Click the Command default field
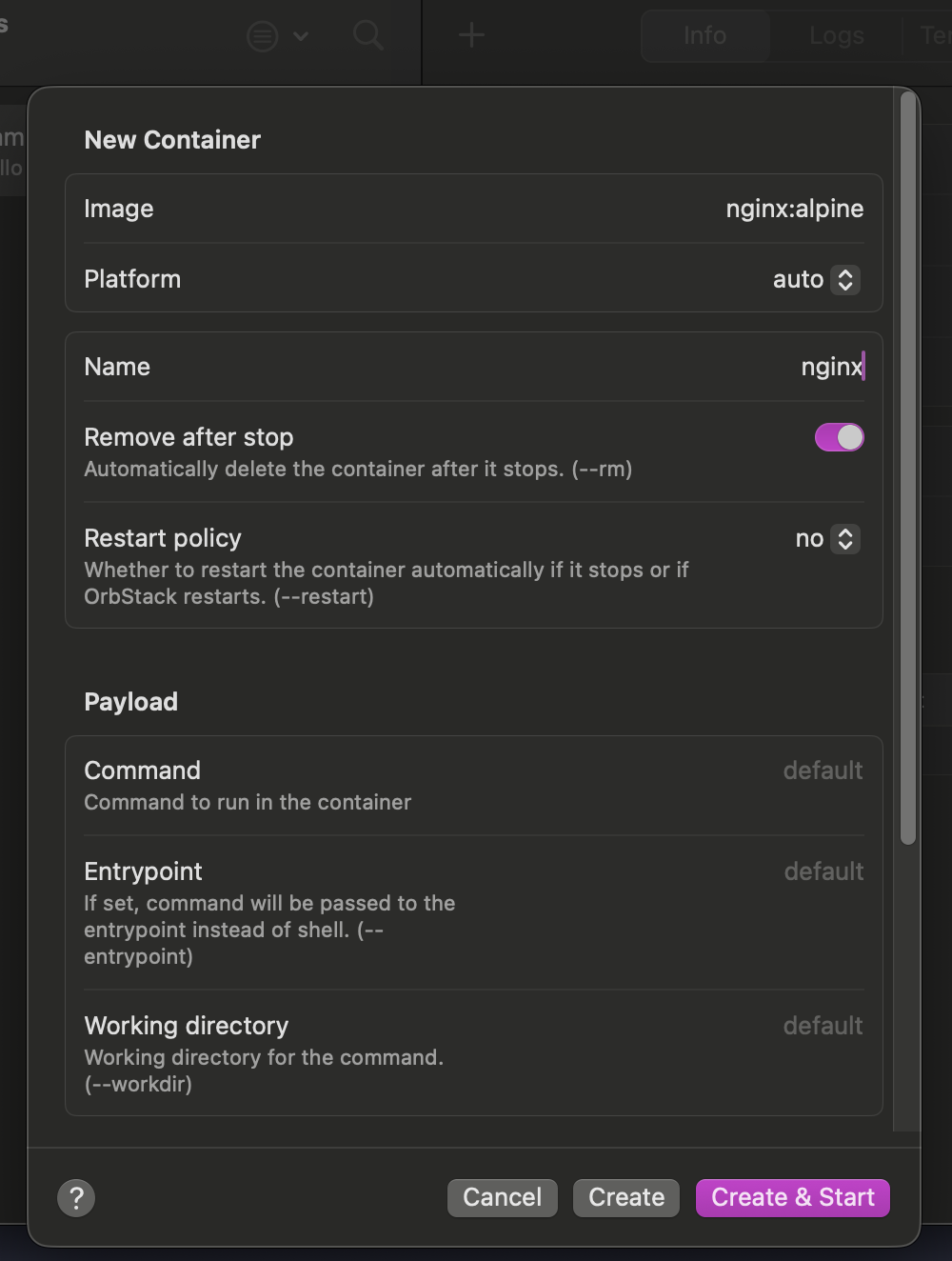952x1261 pixels. tap(823, 771)
